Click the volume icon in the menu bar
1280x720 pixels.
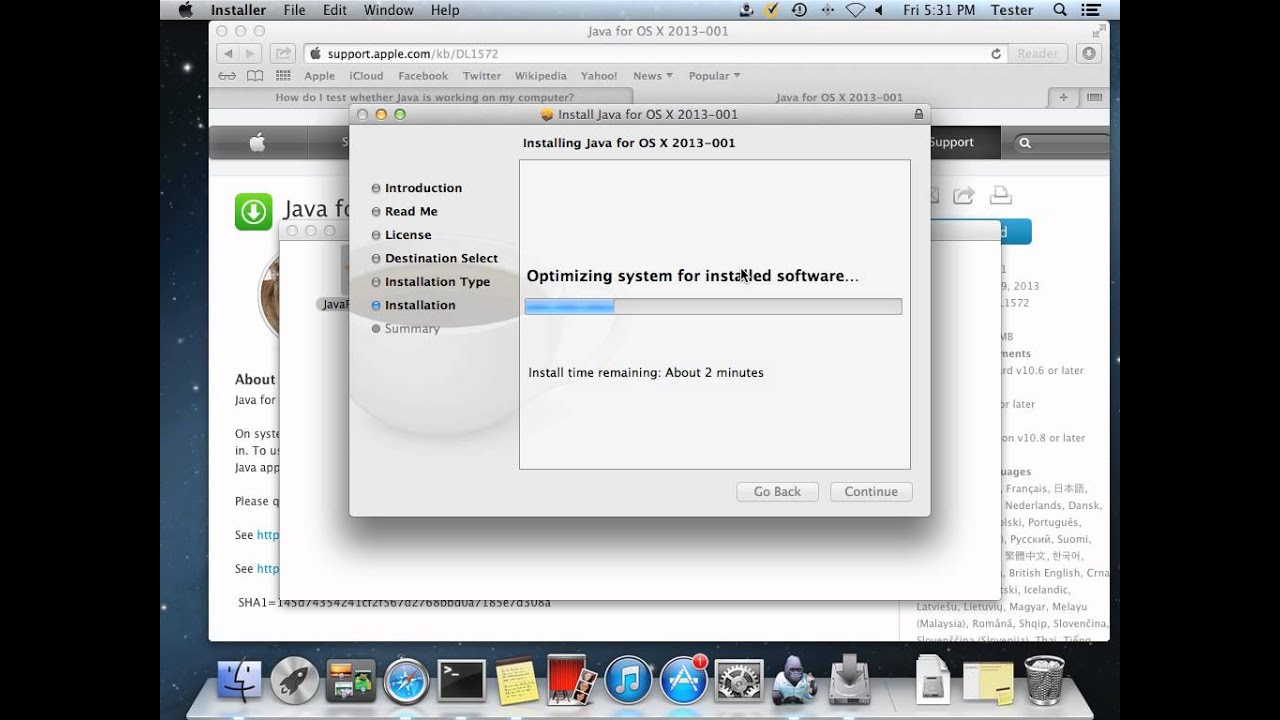coord(881,10)
